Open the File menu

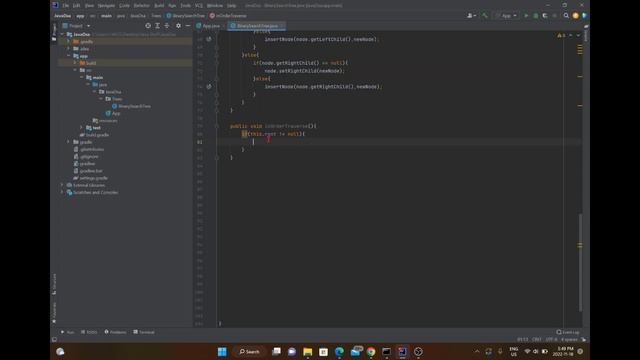65,6
